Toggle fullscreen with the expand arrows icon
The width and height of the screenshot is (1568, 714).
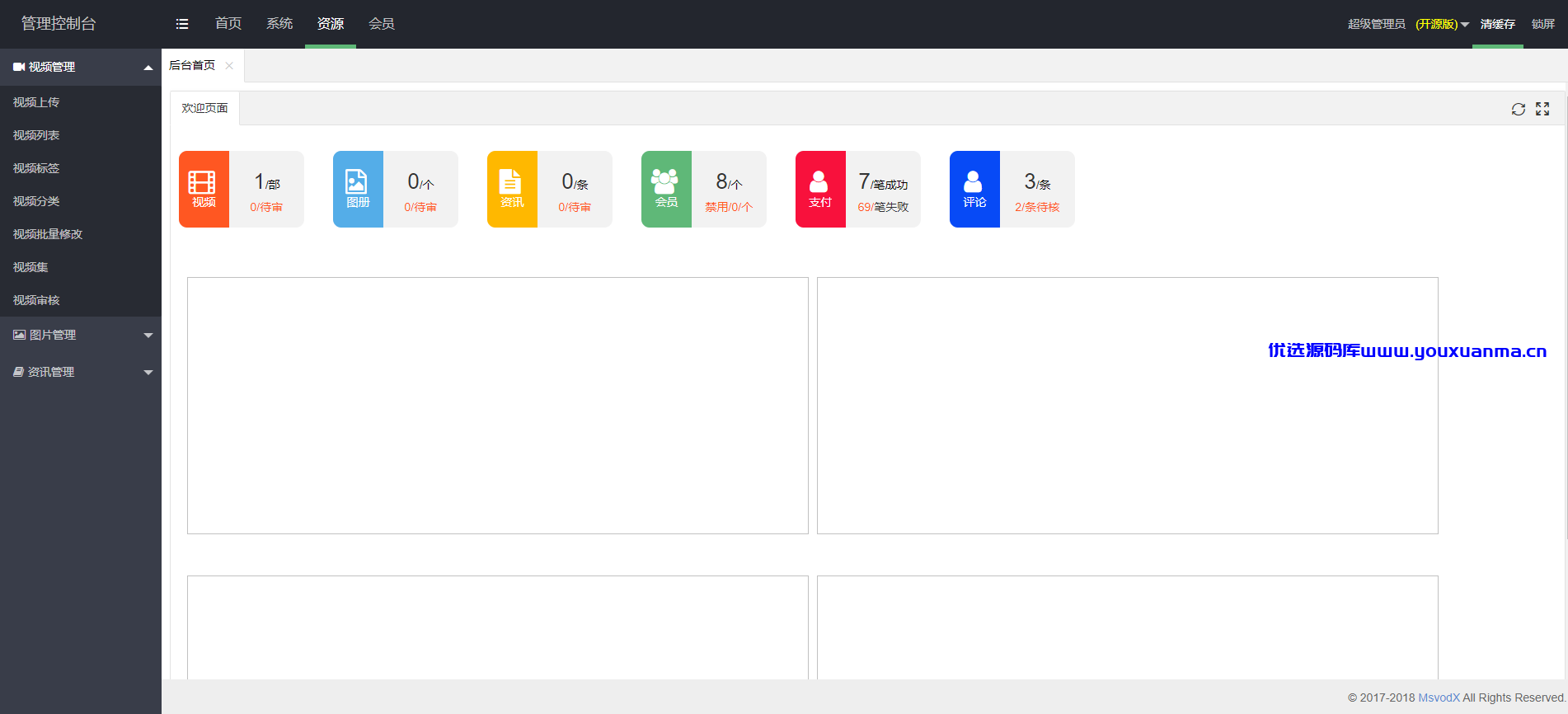1542,109
